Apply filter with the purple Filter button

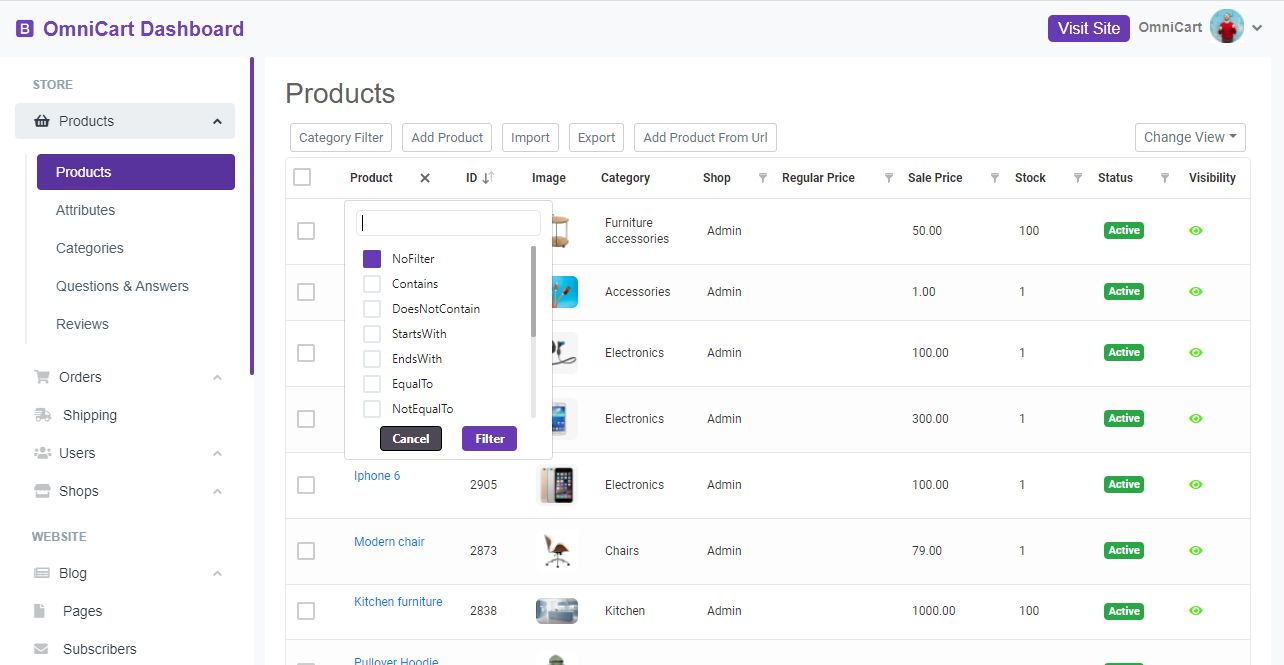point(490,439)
